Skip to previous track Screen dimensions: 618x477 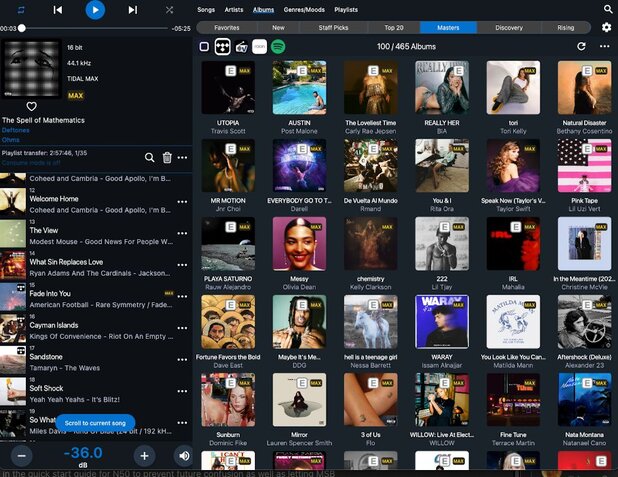[58, 10]
